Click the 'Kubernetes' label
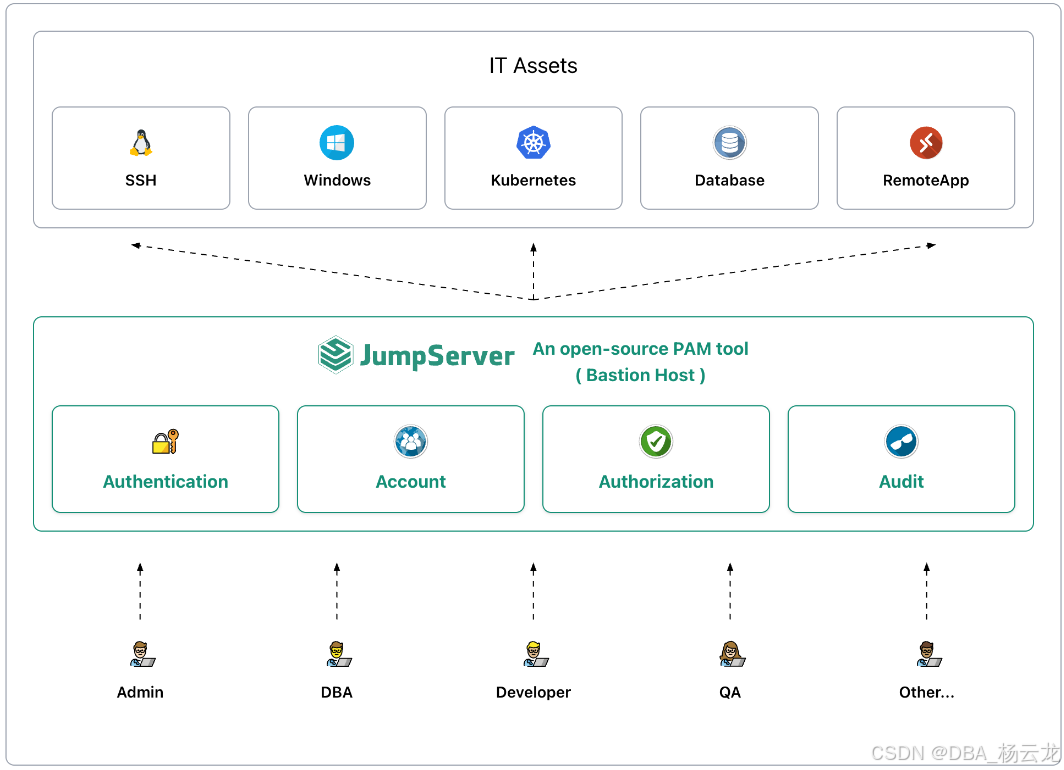The height and width of the screenshot is (770, 1064). (533, 180)
